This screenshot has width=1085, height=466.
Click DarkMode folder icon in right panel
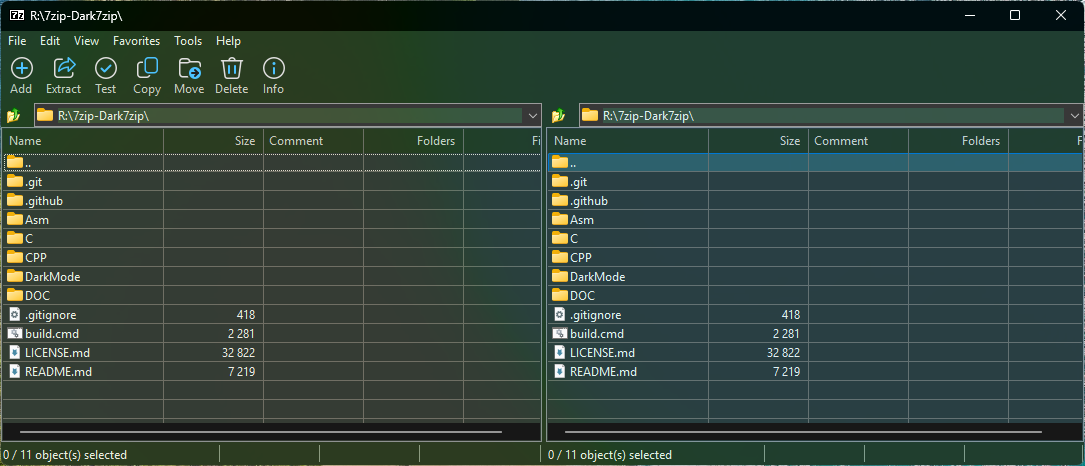tap(560, 276)
